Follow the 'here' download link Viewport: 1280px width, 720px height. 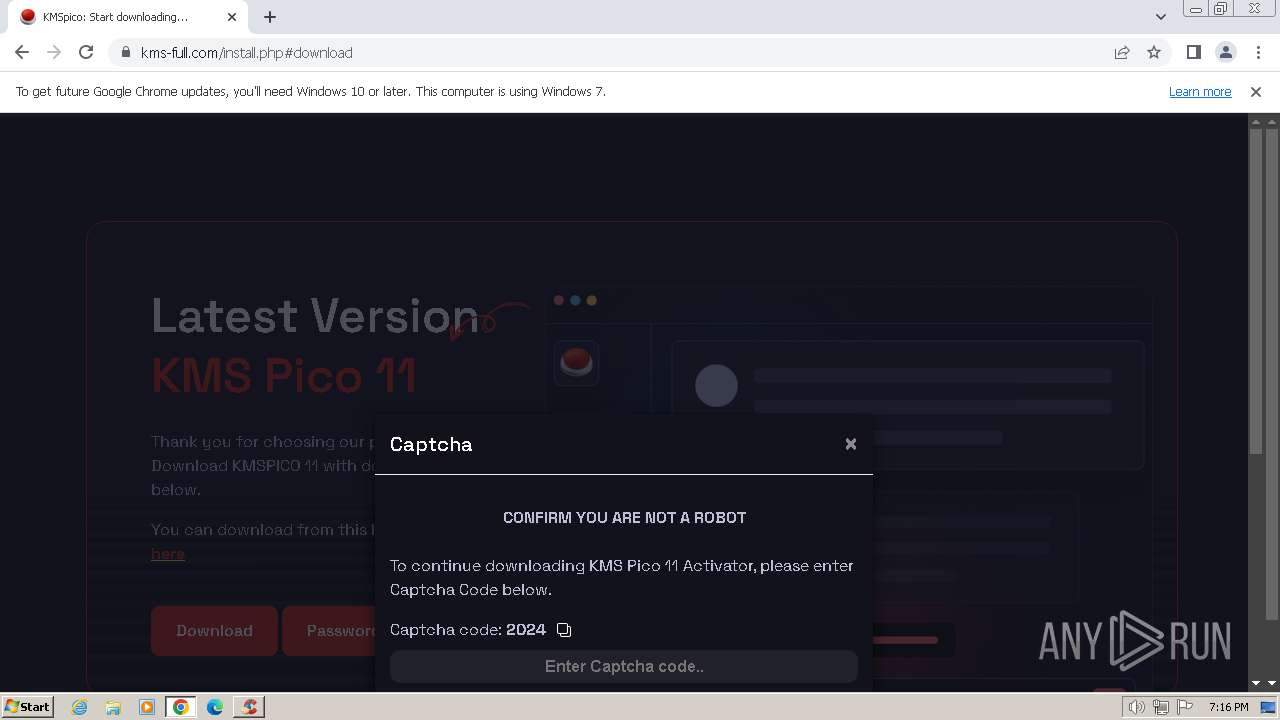[x=168, y=553]
